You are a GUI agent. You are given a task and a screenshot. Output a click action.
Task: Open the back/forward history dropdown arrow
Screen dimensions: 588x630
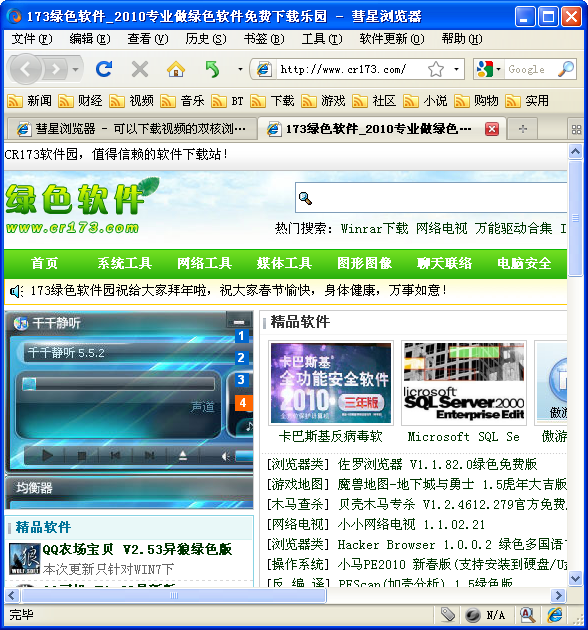[x=75, y=69]
